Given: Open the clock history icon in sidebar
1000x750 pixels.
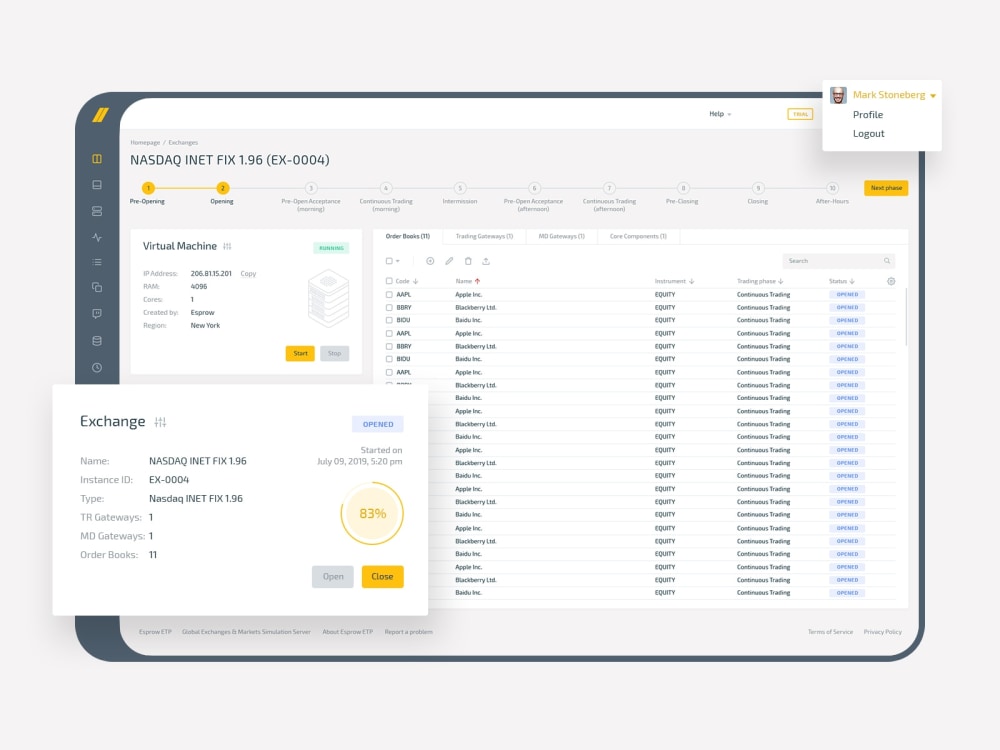Looking at the screenshot, I should click(97, 368).
